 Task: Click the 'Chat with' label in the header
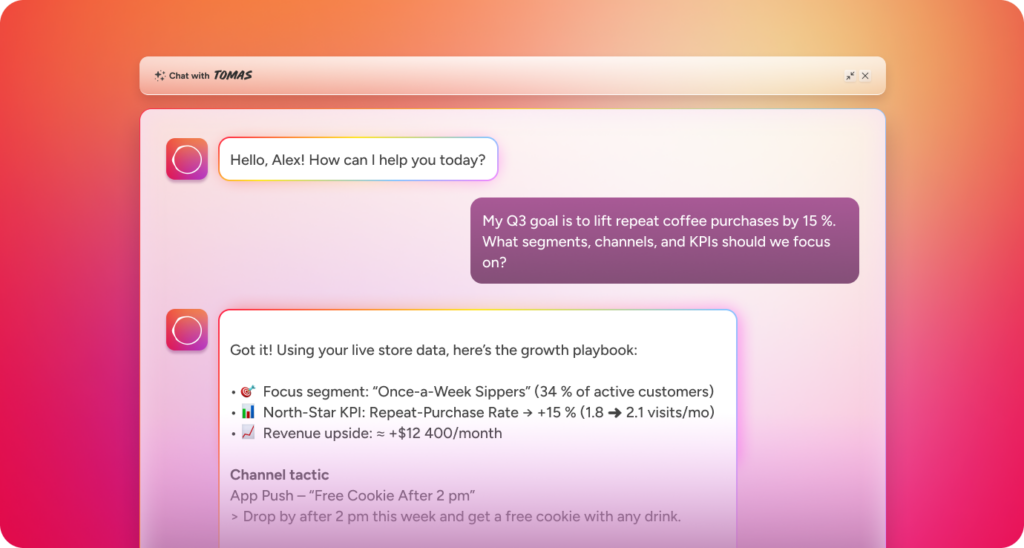pos(189,76)
